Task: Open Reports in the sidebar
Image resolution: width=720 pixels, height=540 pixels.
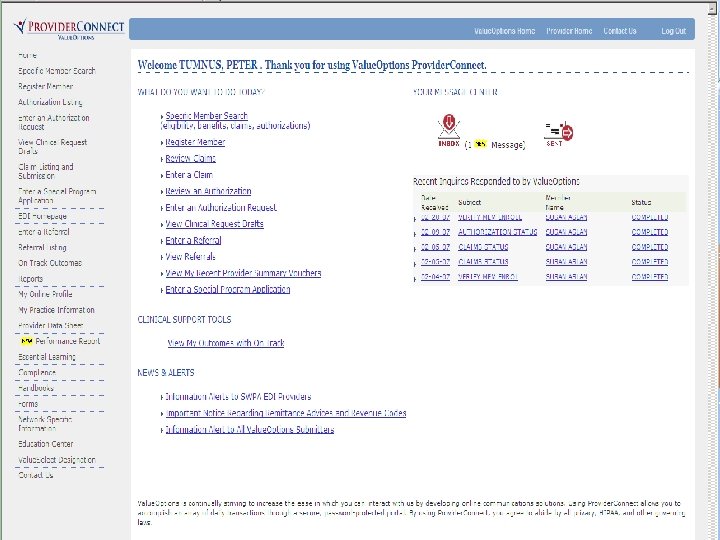Action: pyautogui.click(x=31, y=279)
